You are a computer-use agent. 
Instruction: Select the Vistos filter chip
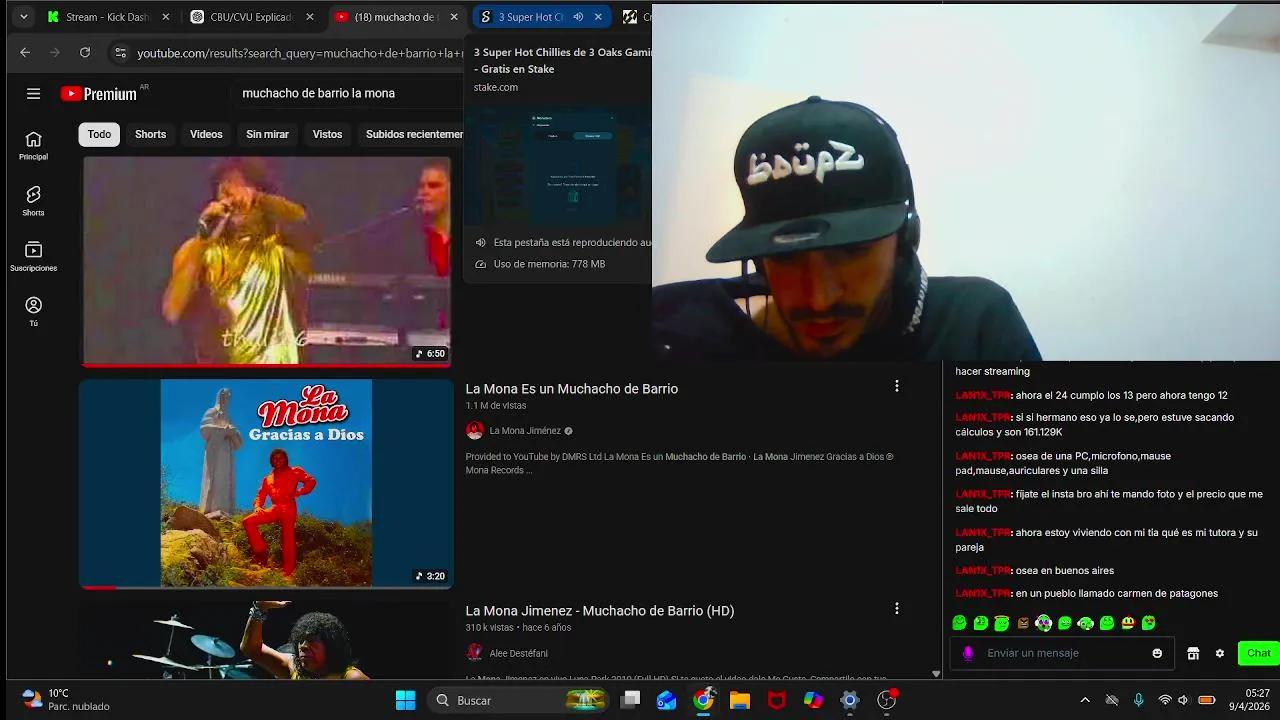click(x=327, y=134)
